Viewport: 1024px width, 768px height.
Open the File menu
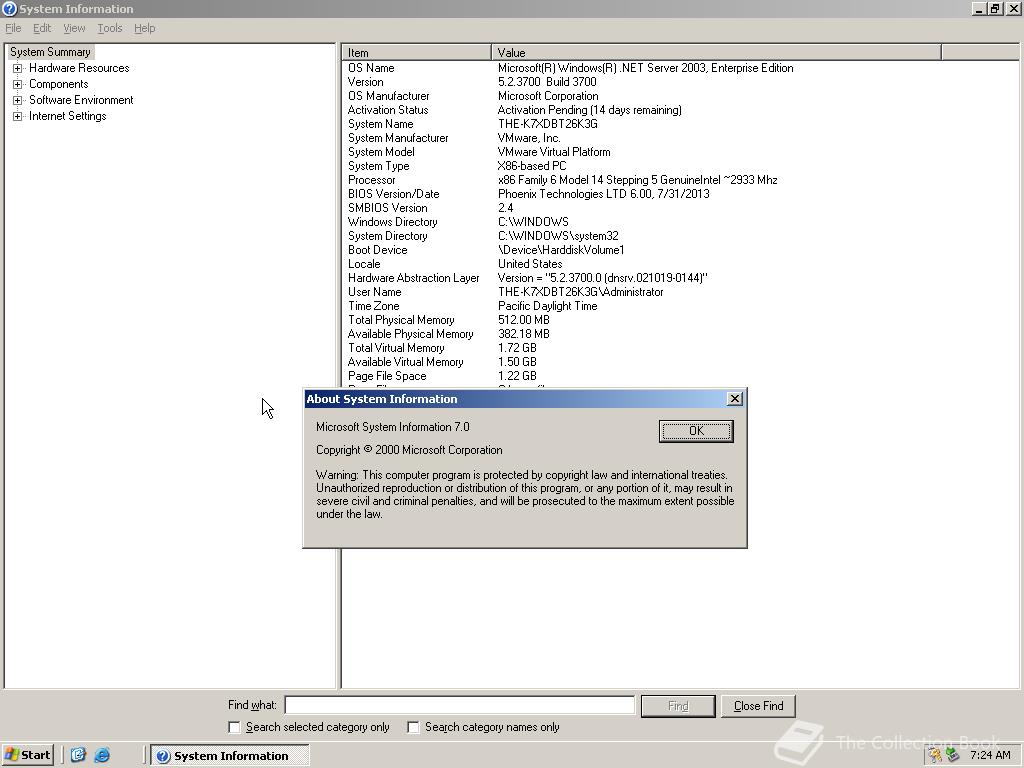click(x=13, y=28)
